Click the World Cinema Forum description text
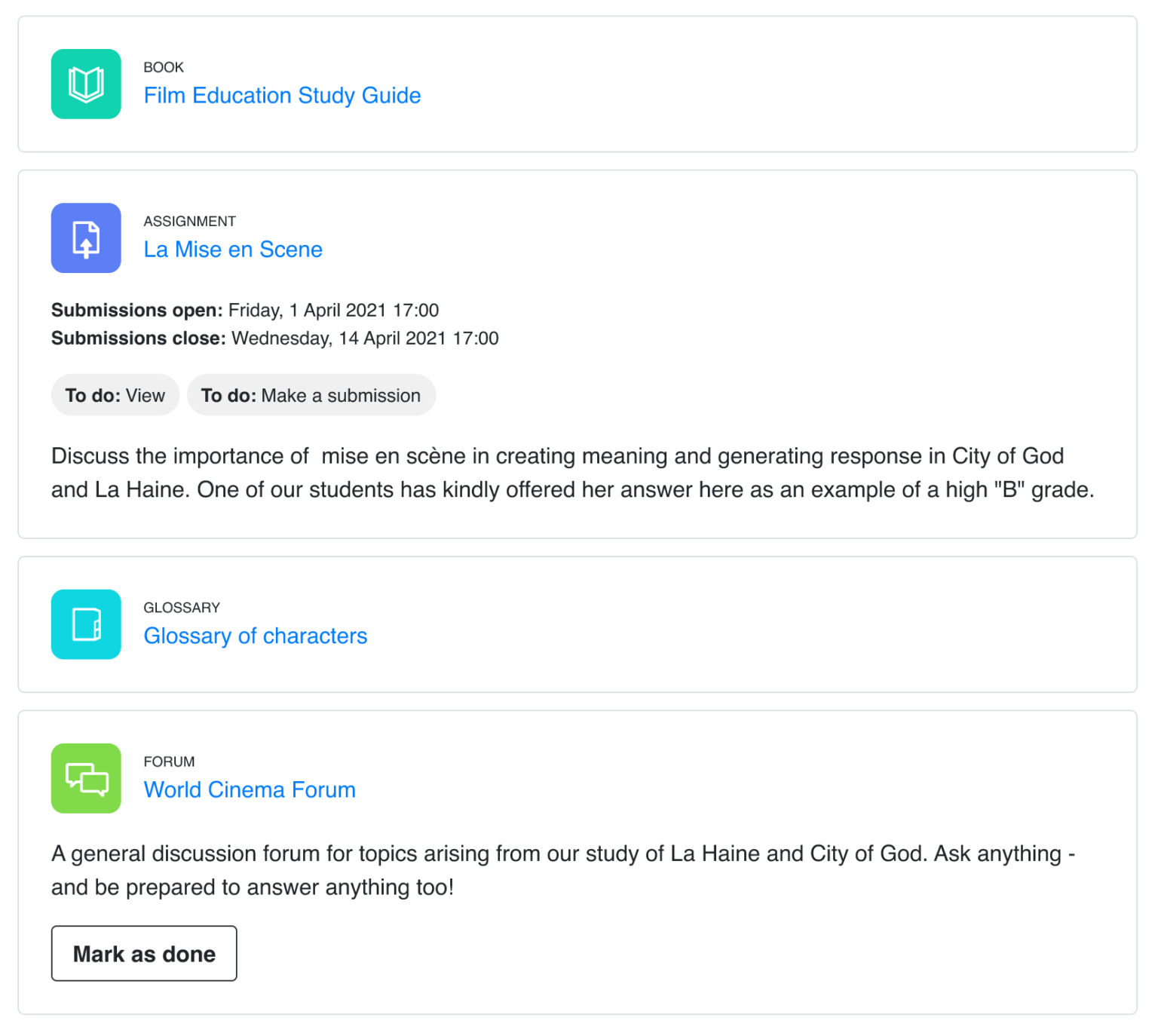The height and width of the screenshot is (1036, 1158). pos(563,870)
